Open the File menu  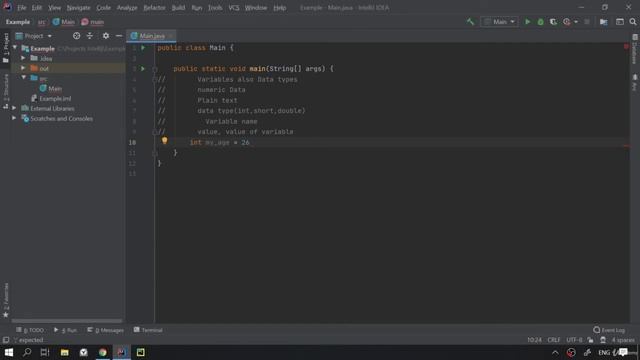[22, 8]
